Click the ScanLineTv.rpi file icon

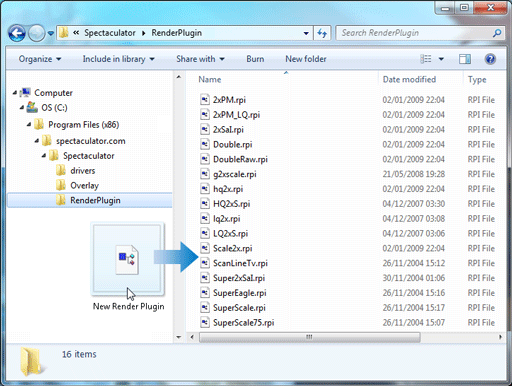205,263
